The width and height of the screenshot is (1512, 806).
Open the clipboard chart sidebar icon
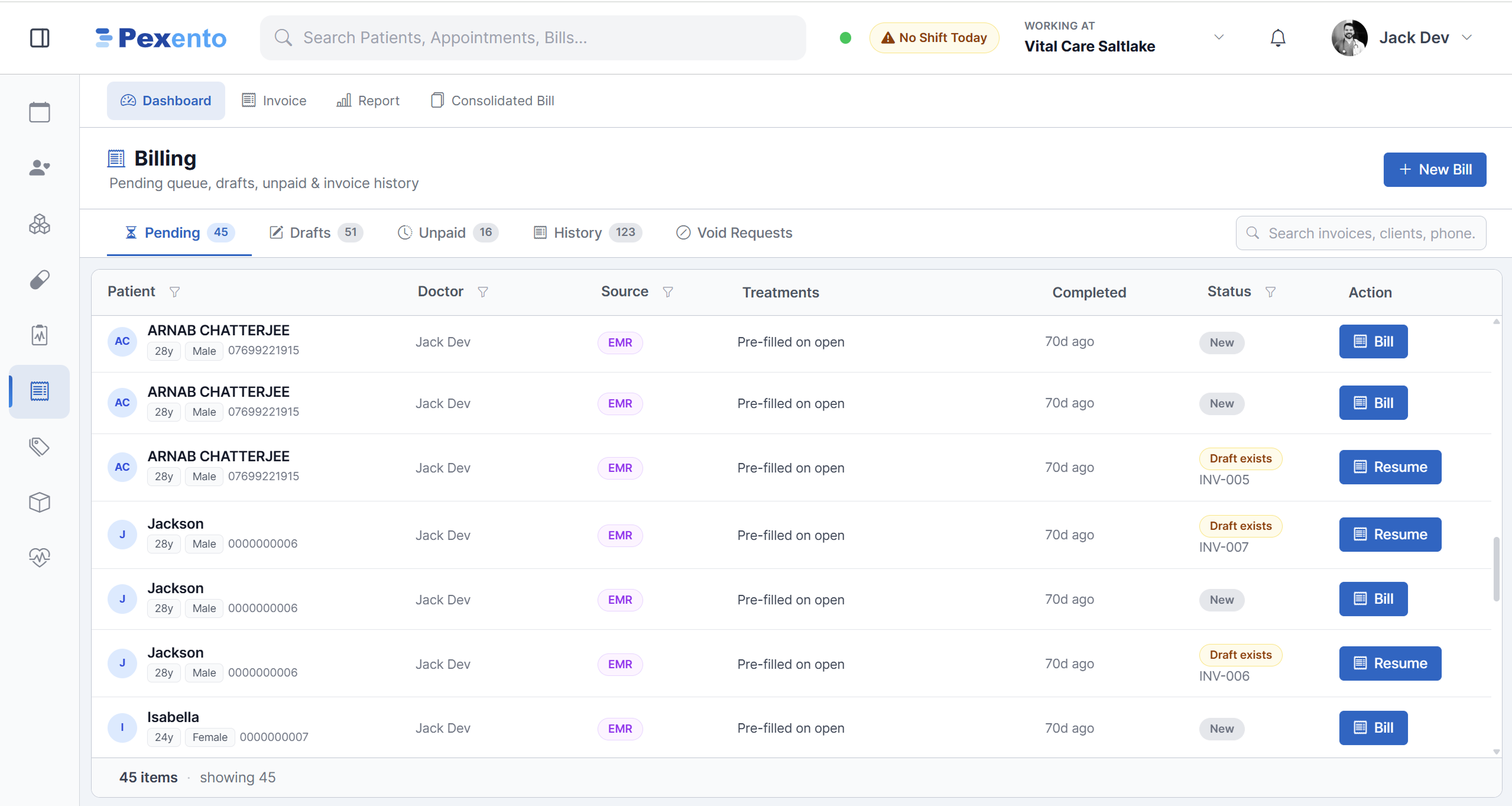pyautogui.click(x=40, y=335)
